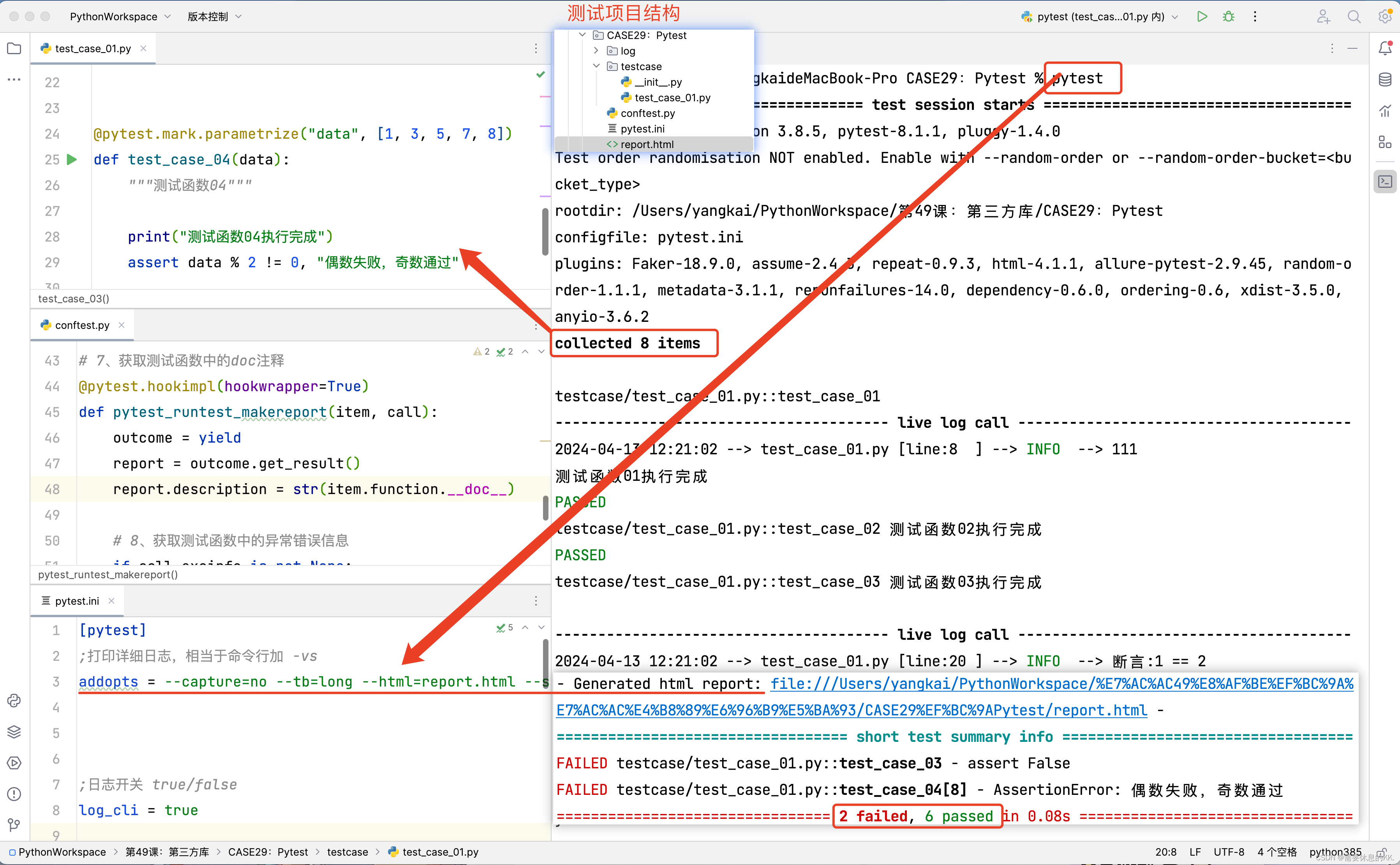The height and width of the screenshot is (865, 1400).
Task: Open the 版本控制 dropdown menu
Action: click(215, 17)
